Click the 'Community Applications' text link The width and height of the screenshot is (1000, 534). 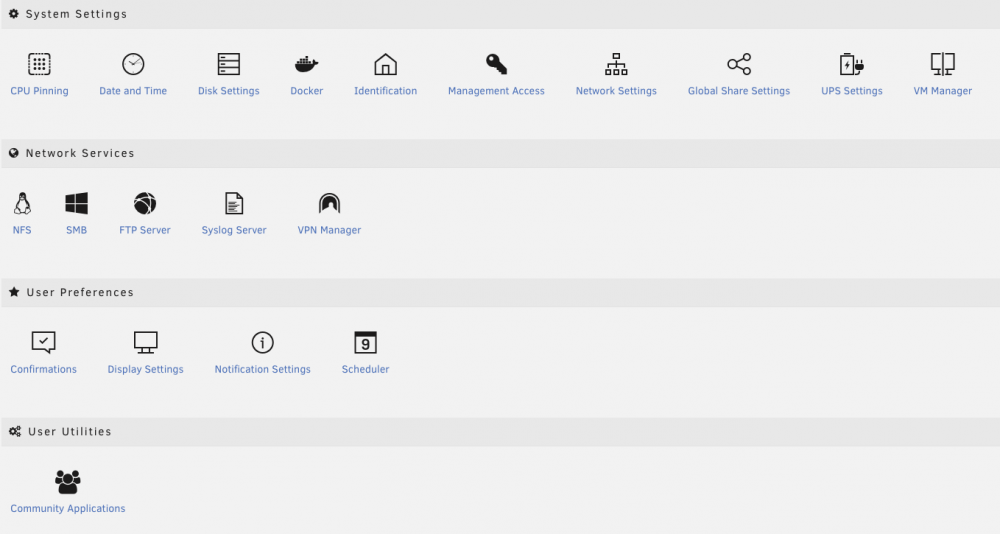pyautogui.click(x=68, y=508)
